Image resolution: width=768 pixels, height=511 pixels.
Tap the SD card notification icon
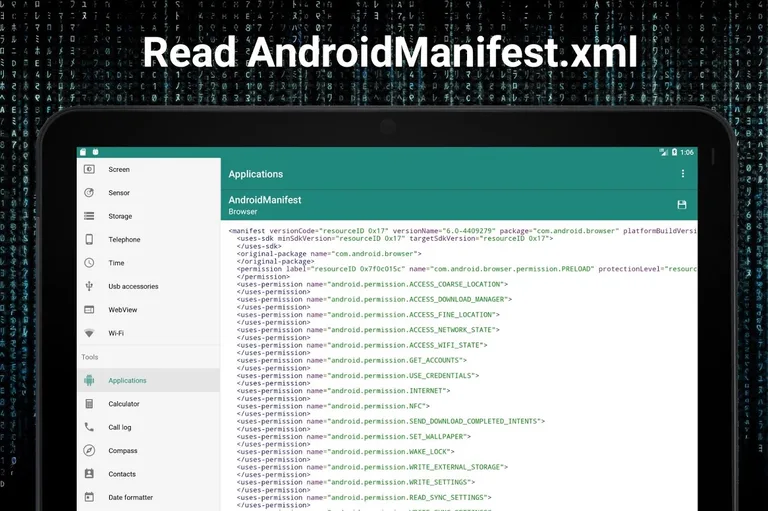click(83, 152)
